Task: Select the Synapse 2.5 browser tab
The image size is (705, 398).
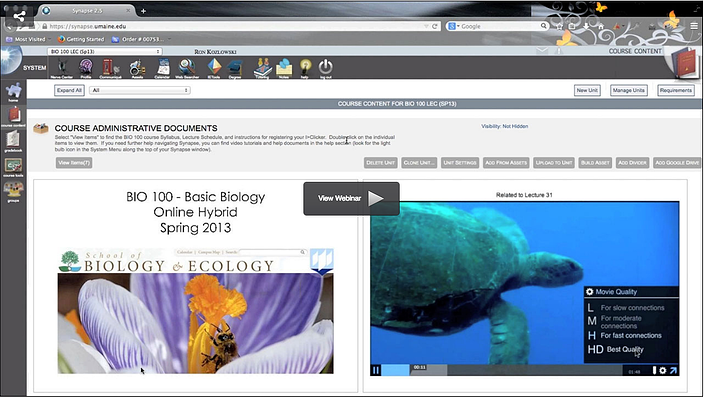Action: click(87, 11)
